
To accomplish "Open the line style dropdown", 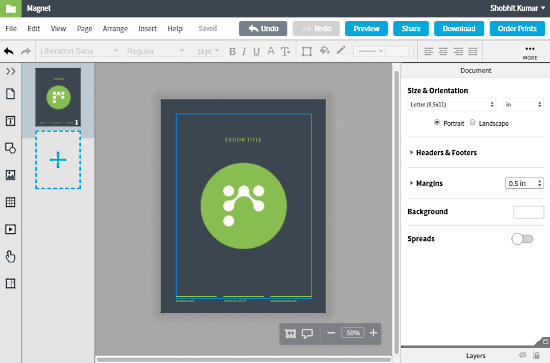I will pyautogui.click(x=369, y=51).
